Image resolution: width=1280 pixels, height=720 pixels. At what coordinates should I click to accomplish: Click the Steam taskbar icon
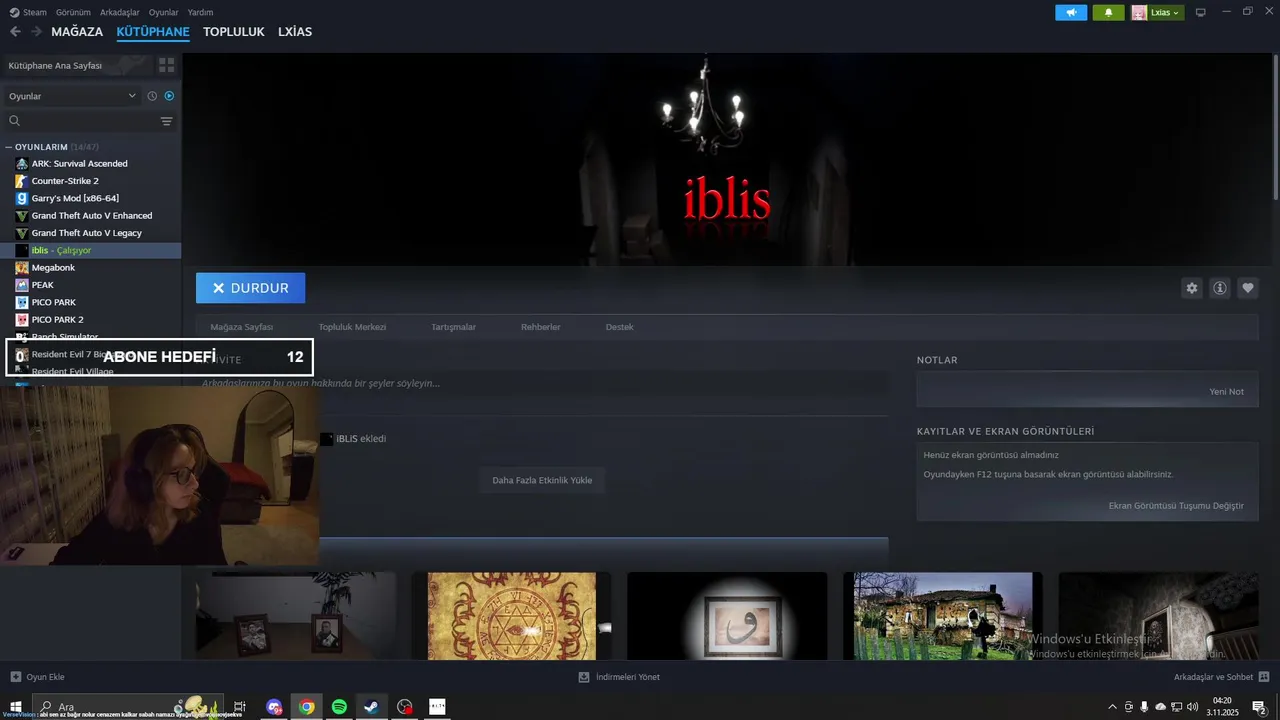tap(371, 707)
